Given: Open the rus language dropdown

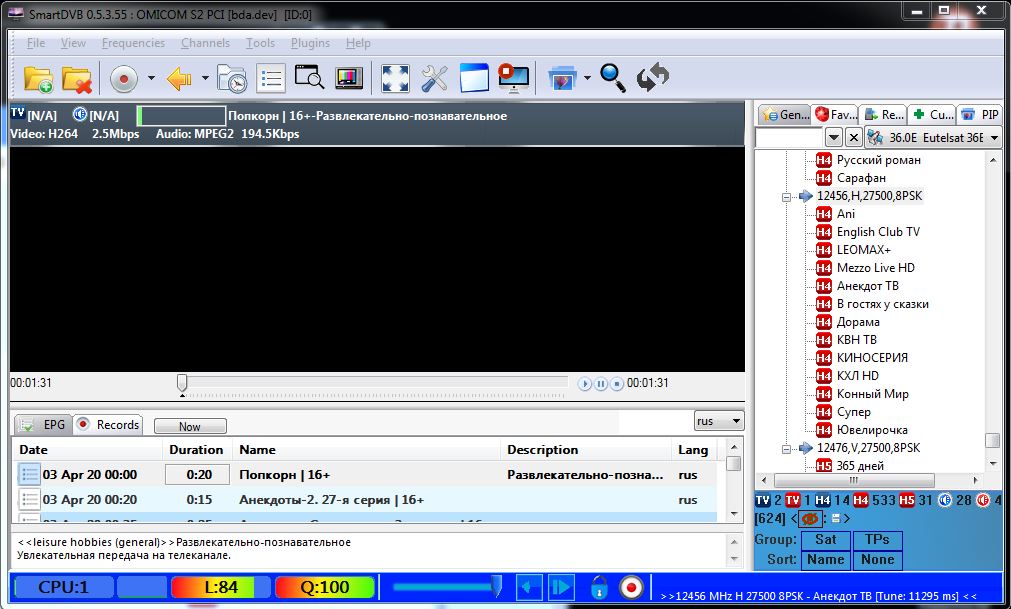Looking at the screenshot, I should pos(719,421).
